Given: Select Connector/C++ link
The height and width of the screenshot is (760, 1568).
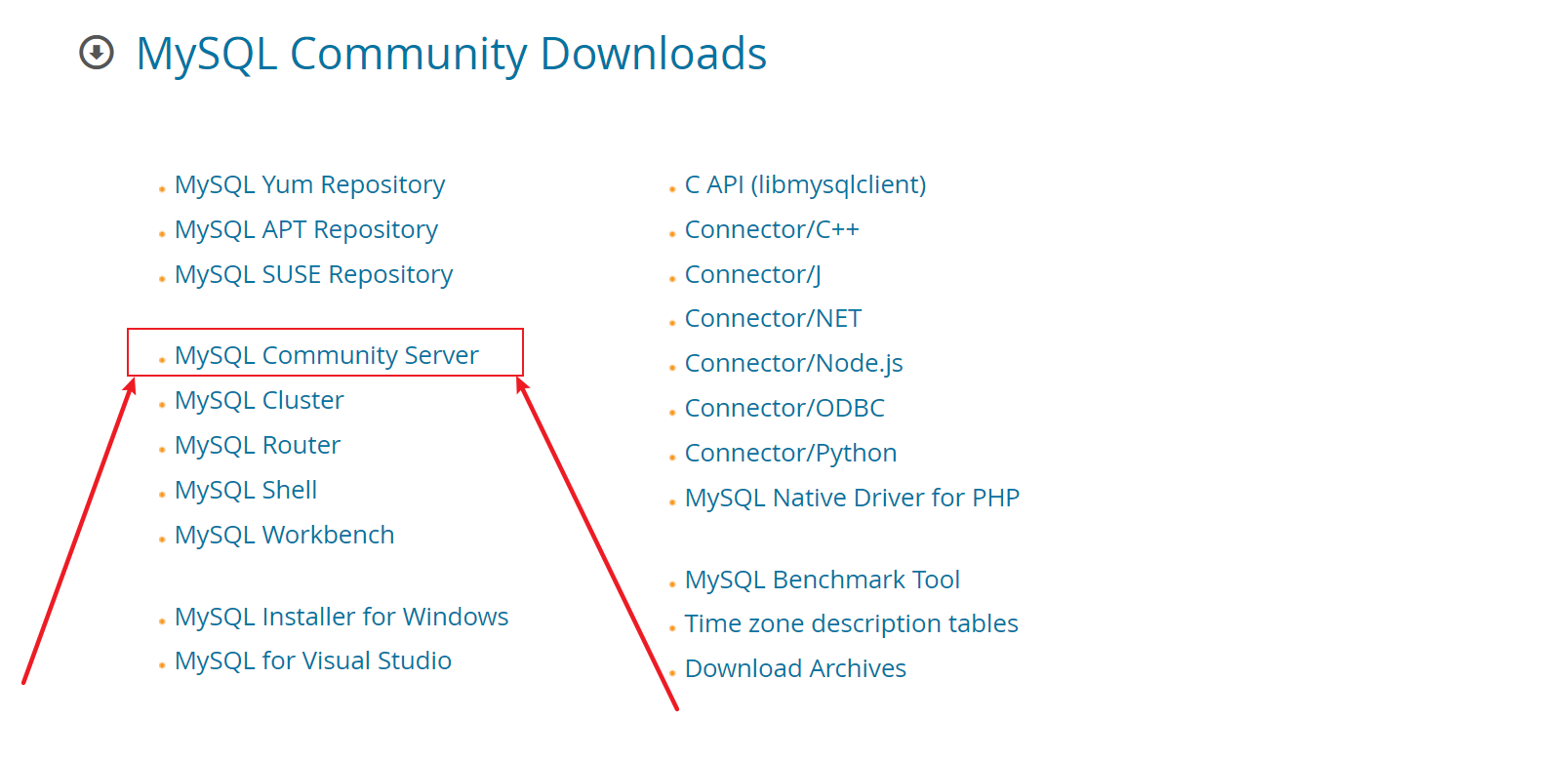Looking at the screenshot, I should [x=772, y=229].
